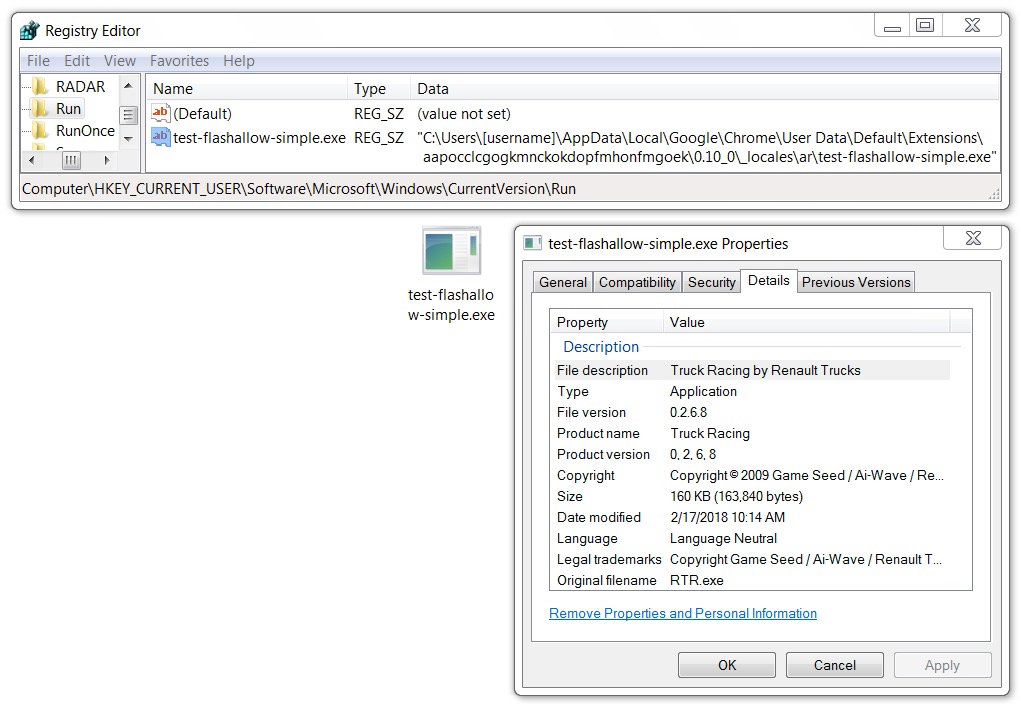Close the Properties dialog
Viewport: 1021px width, 706px height.
(973, 238)
